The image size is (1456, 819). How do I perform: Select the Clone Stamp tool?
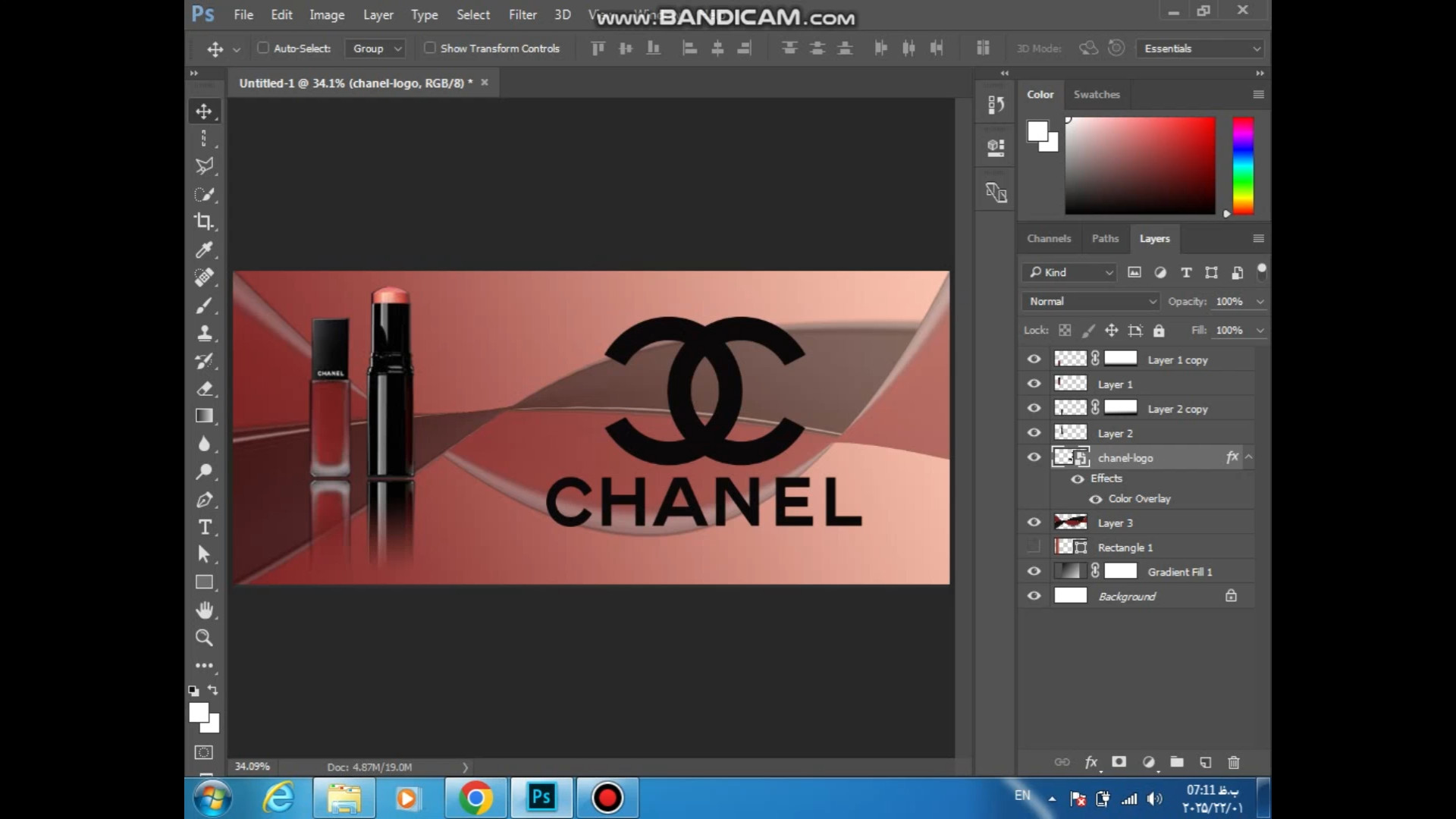click(x=204, y=333)
